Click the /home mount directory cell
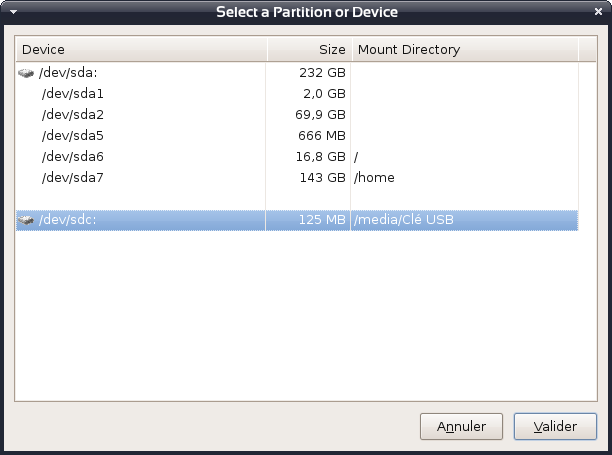The width and height of the screenshot is (612, 455). (x=375, y=178)
